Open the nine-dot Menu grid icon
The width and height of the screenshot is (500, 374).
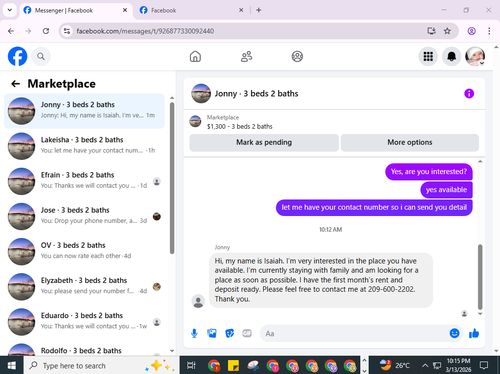[428, 56]
